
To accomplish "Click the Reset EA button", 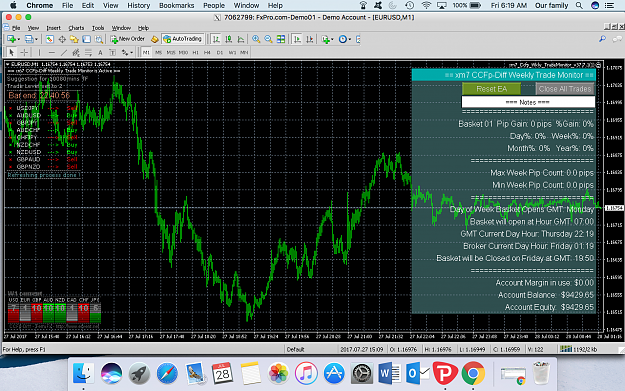I will [491, 89].
